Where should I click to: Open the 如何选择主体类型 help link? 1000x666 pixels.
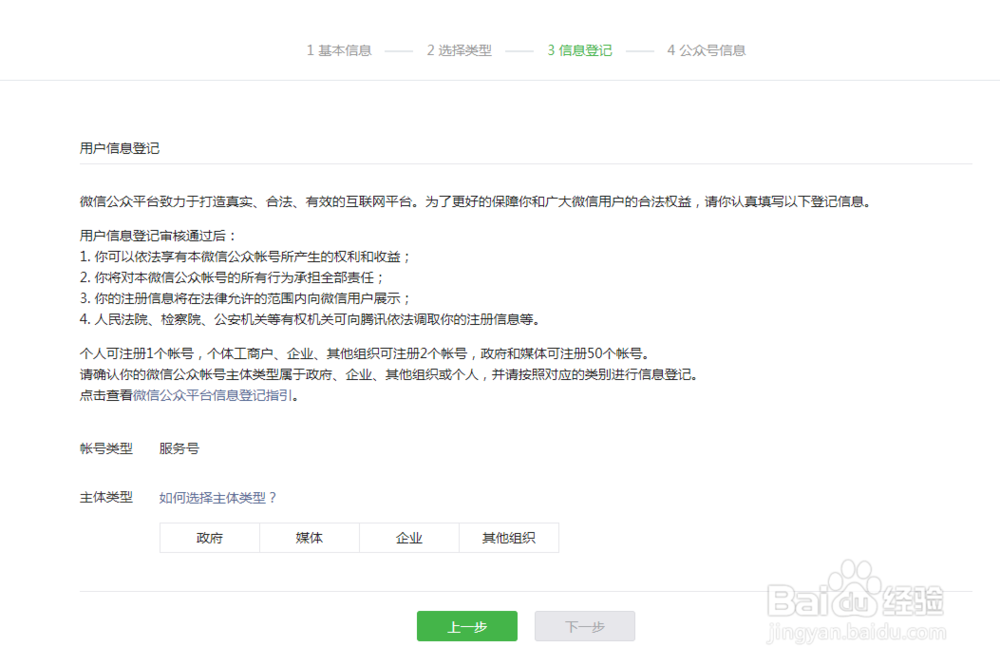pyautogui.click(x=215, y=497)
